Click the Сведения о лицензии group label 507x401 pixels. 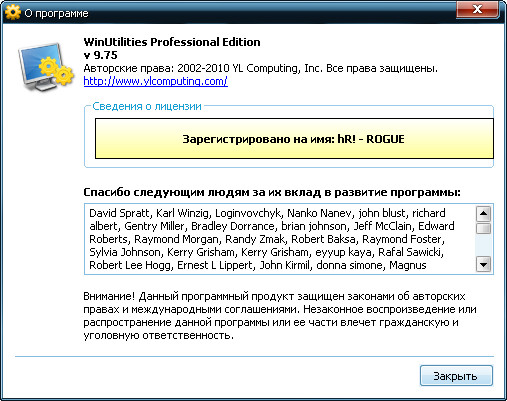point(147,106)
